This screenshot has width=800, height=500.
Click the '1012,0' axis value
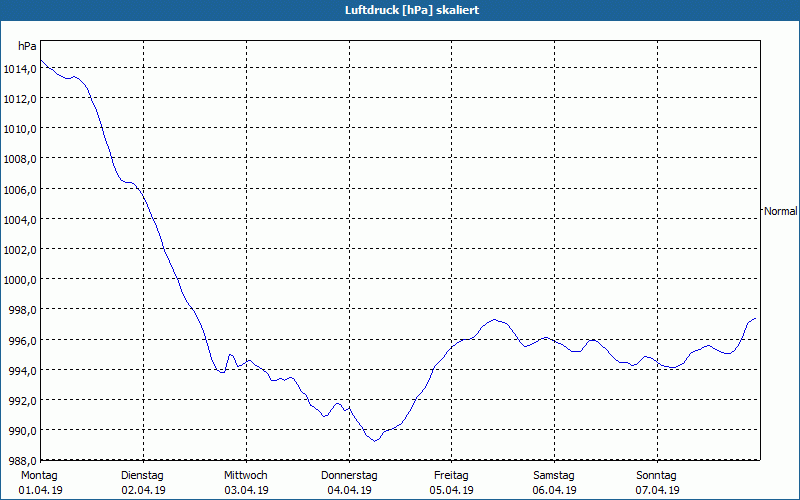pos(20,99)
